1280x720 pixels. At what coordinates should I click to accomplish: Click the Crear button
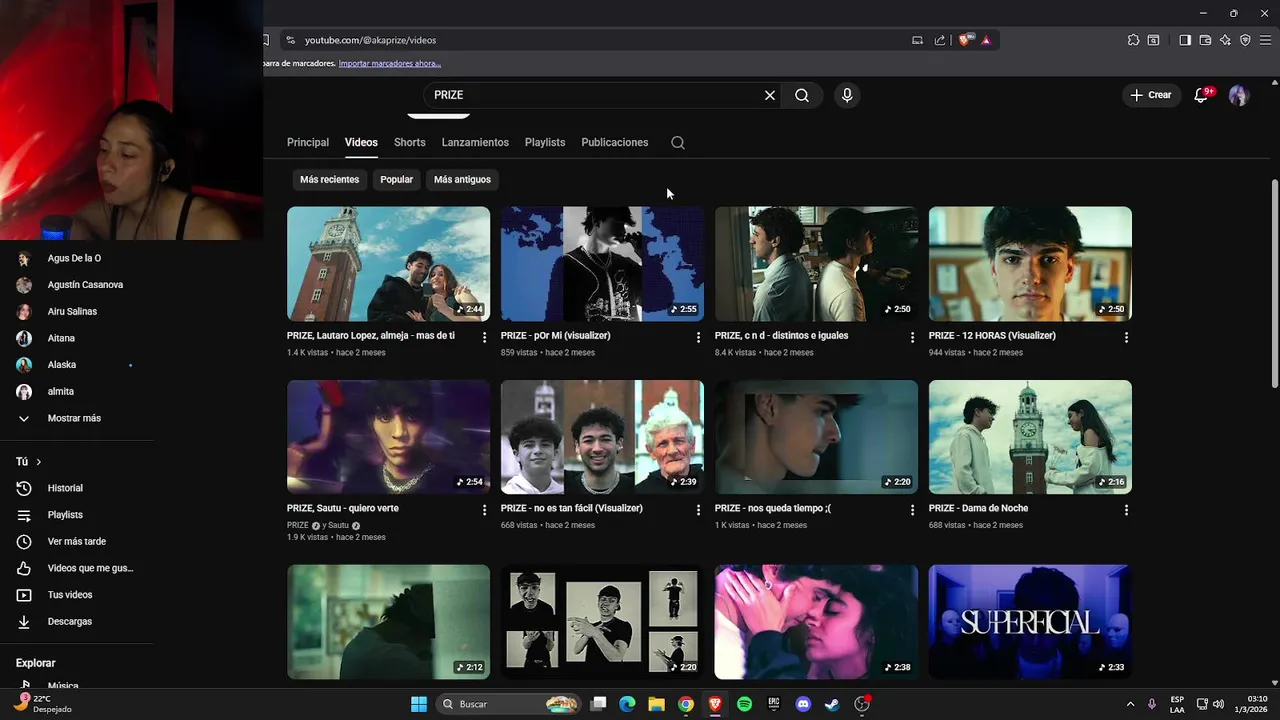(x=1151, y=95)
